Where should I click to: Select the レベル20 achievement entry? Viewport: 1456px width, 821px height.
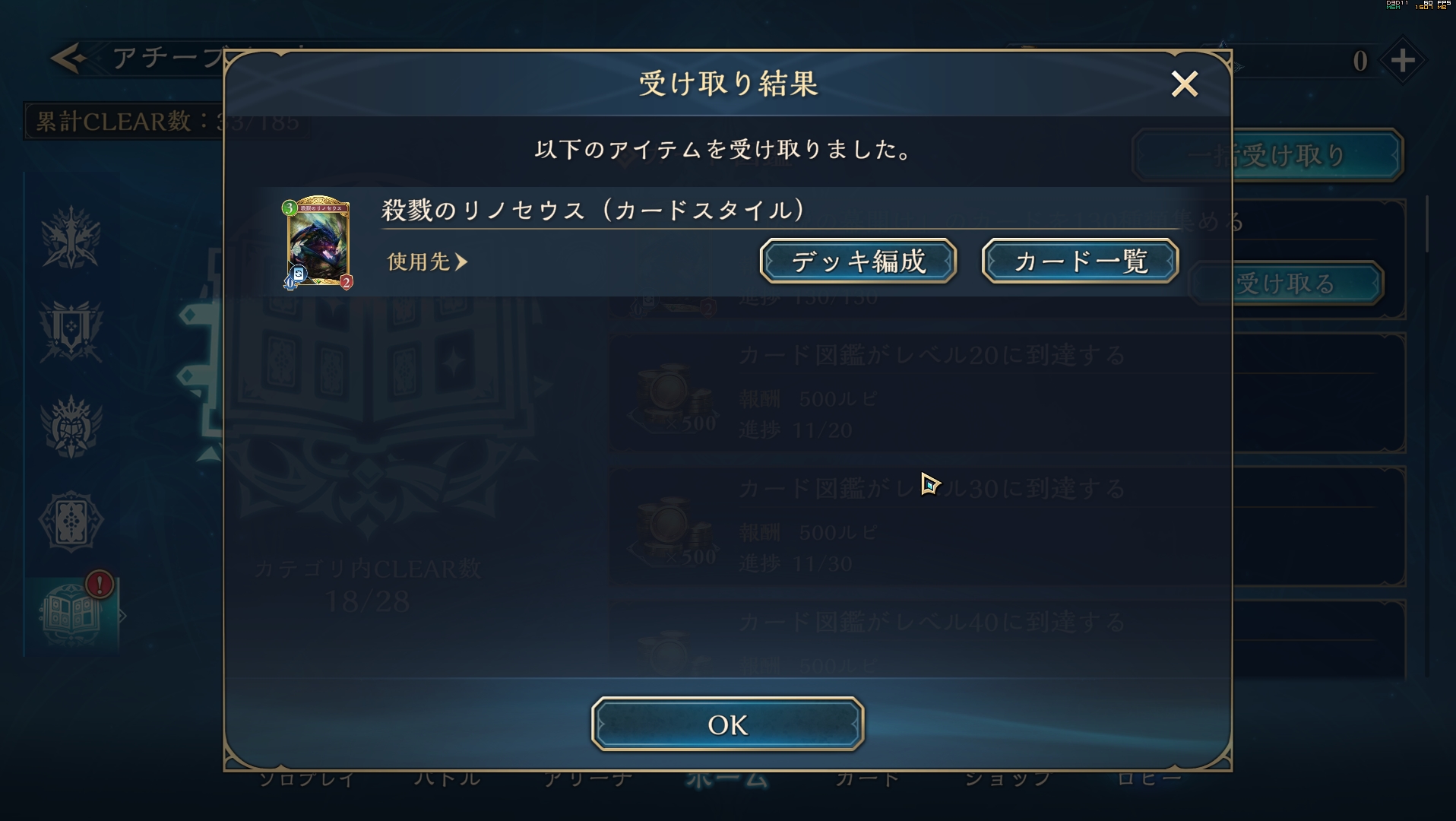pyautogui.click(x=1007, y=392)
